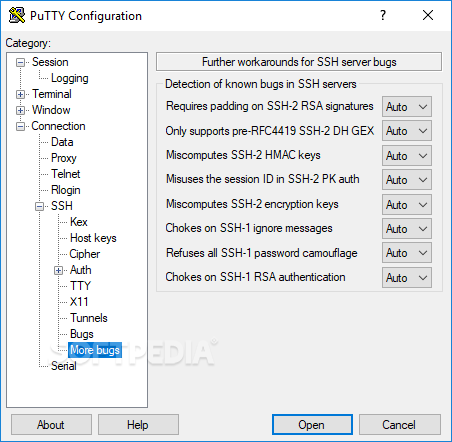The height and width of the screenshot is (442, 452).
Task: Select Rlogin category
Action: 66,190
